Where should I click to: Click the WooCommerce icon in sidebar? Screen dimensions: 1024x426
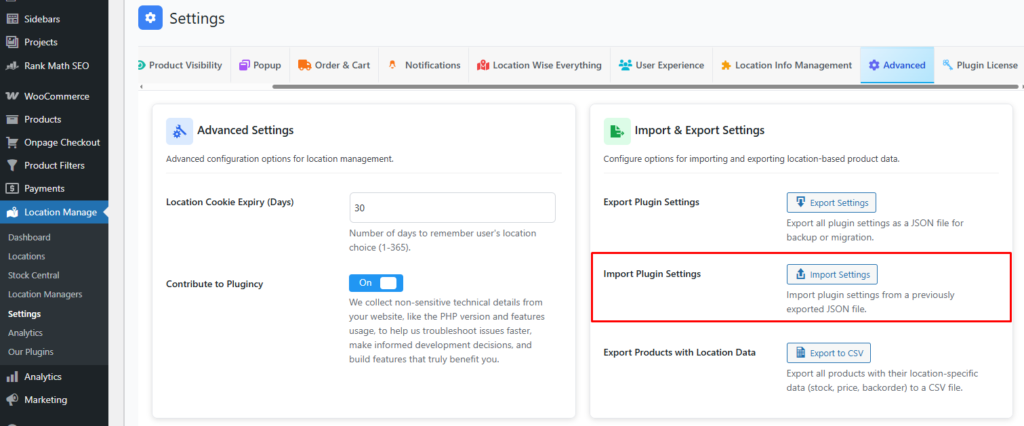point(12,97)
